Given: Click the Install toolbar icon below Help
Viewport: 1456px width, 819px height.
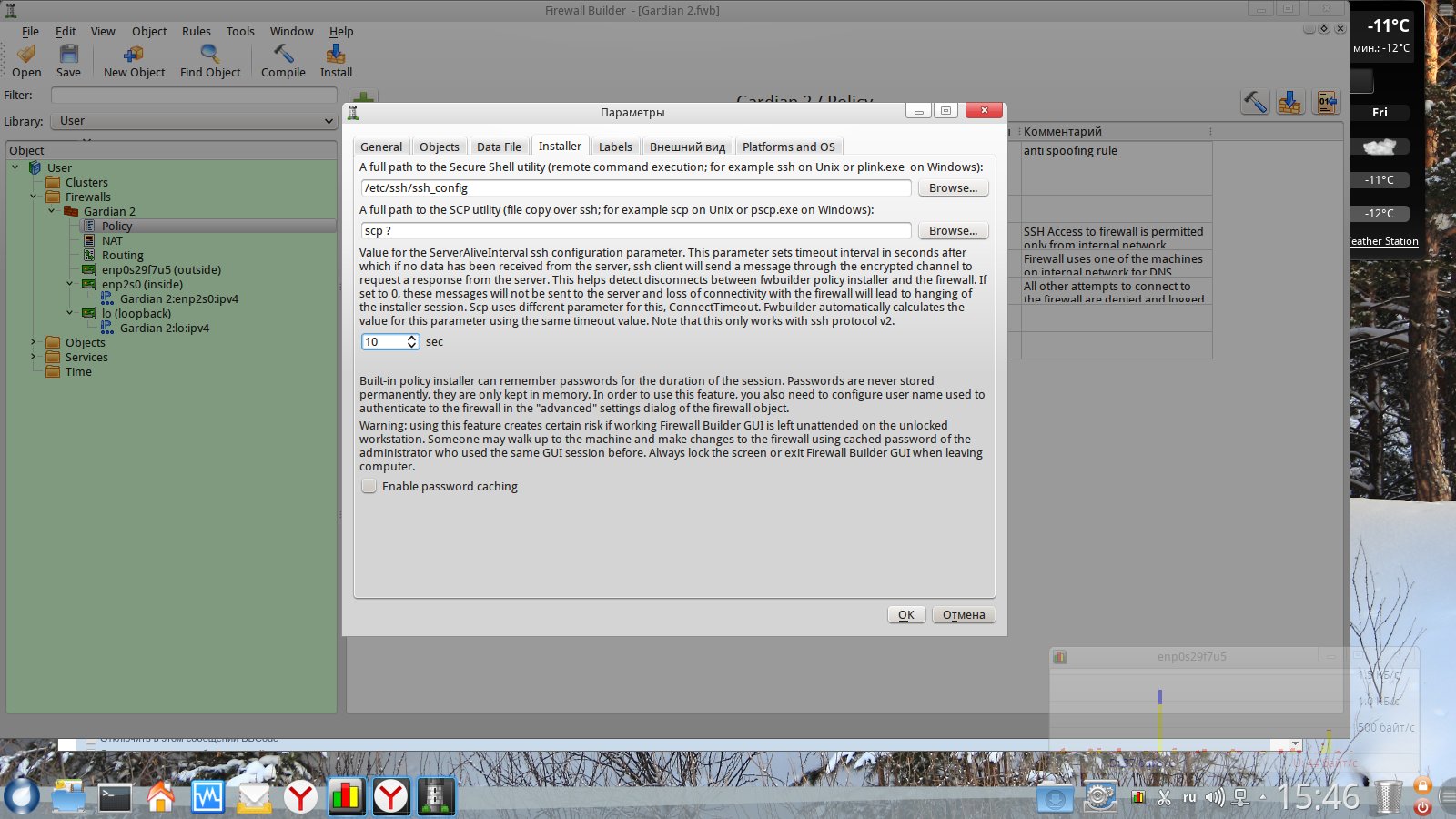Looking at the screenshot, I should [336, 55].
